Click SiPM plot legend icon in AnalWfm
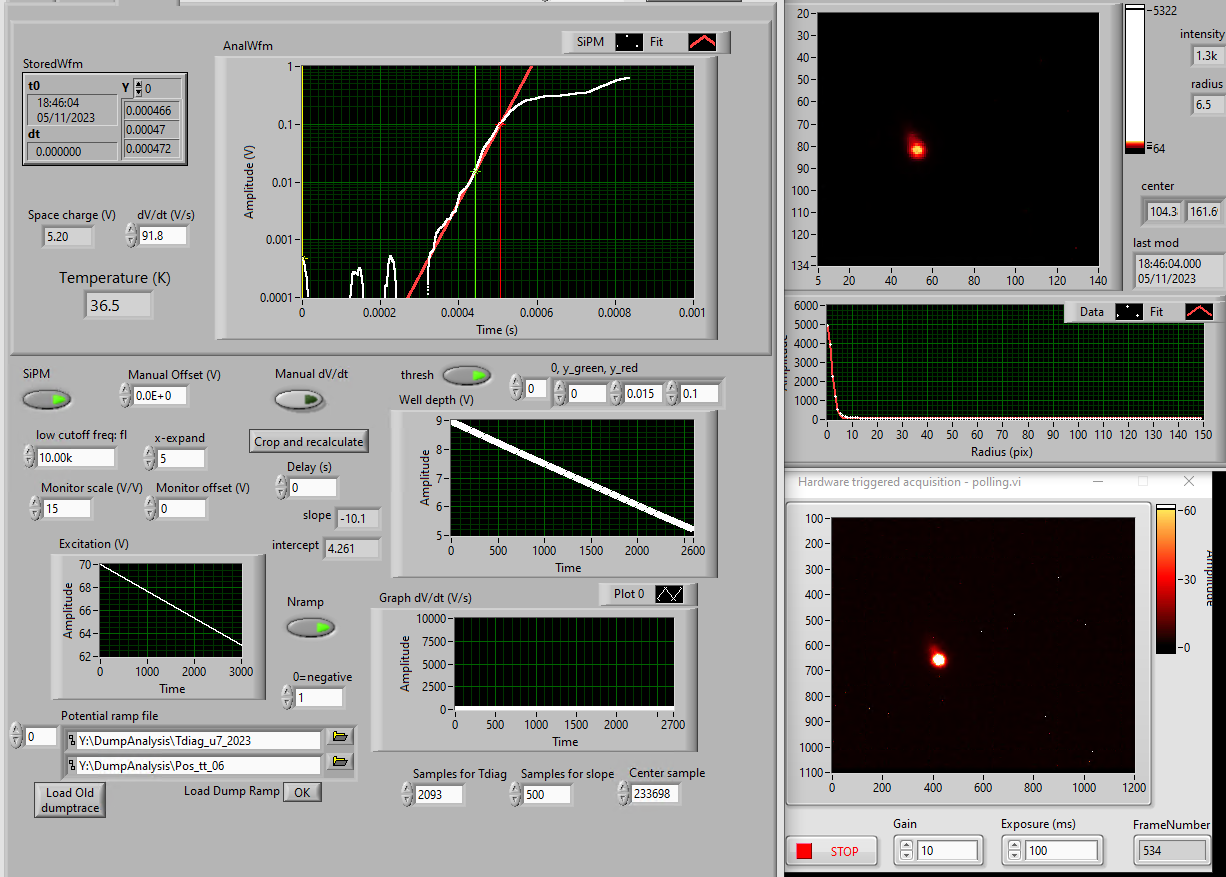This screenshot has width=1226, height=877. click(628, 42)
